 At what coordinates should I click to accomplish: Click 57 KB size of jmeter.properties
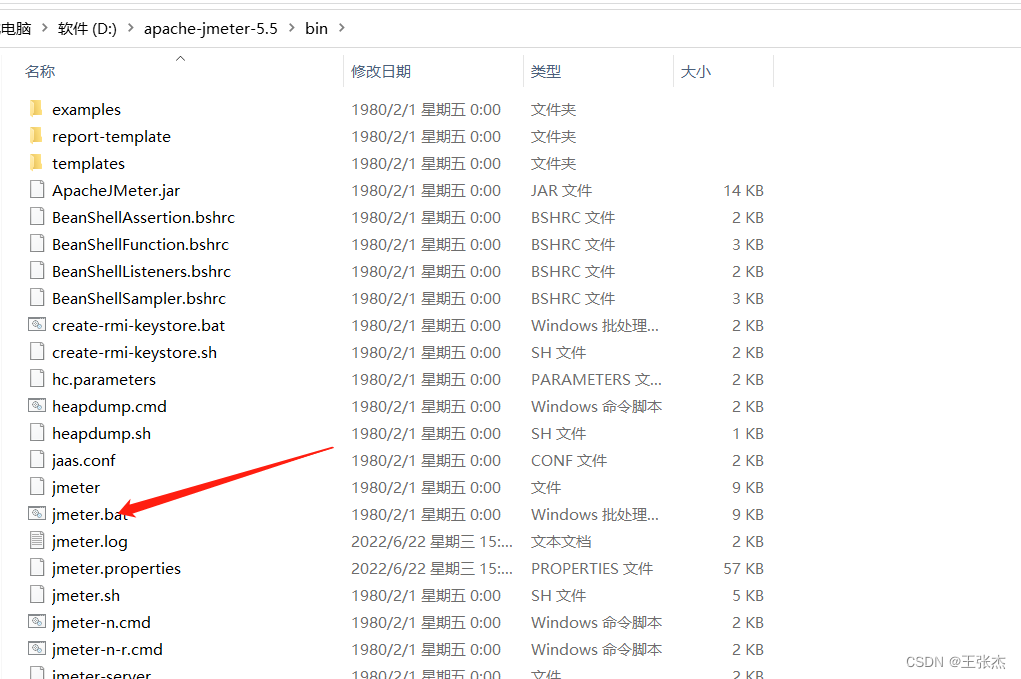[x=743, y=568]
